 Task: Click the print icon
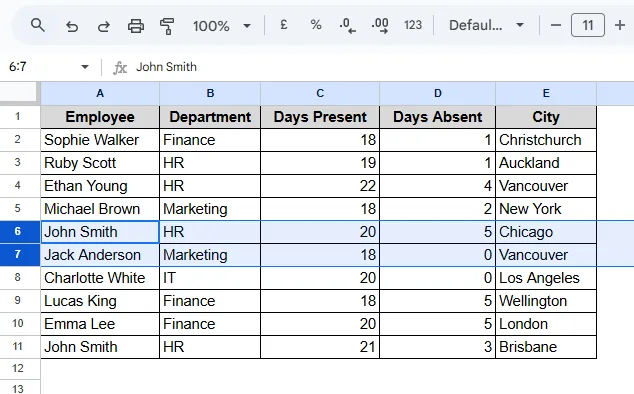point(136,26)
